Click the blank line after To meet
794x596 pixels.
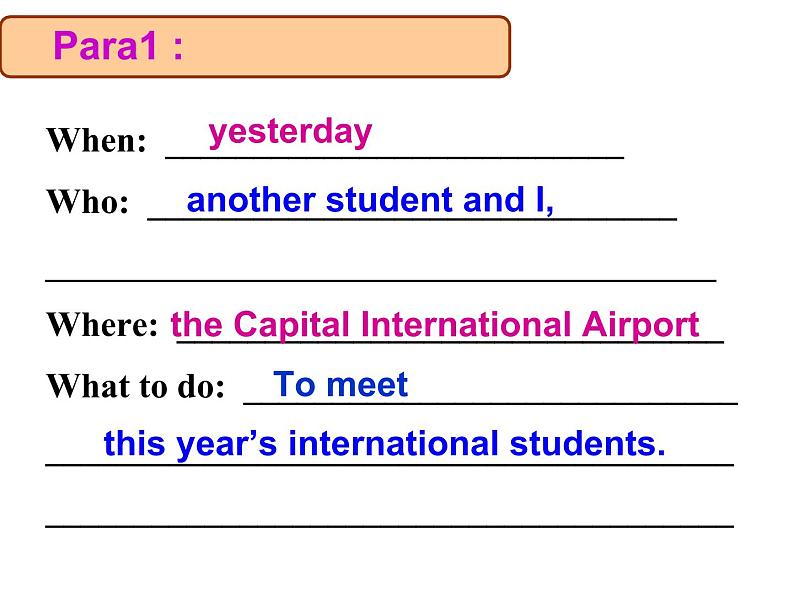(573, 402)
